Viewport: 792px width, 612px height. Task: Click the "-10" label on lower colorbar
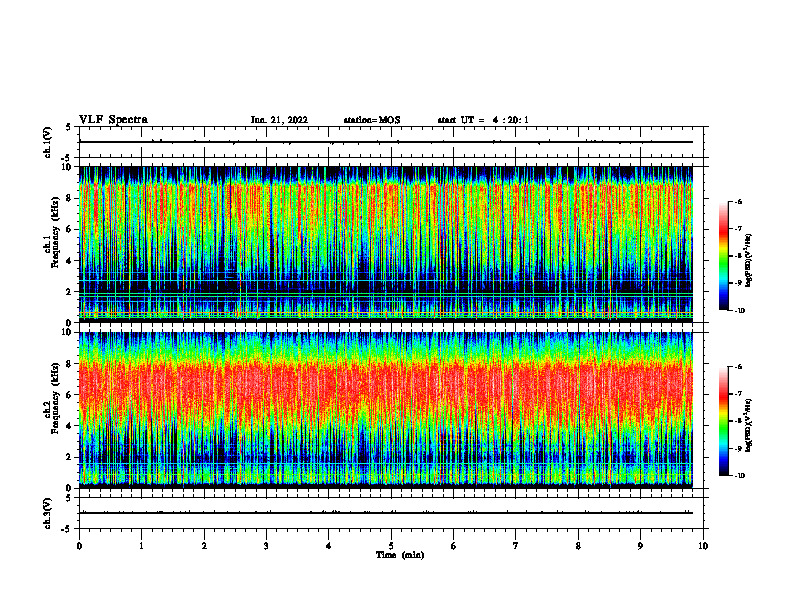[739, 476]
